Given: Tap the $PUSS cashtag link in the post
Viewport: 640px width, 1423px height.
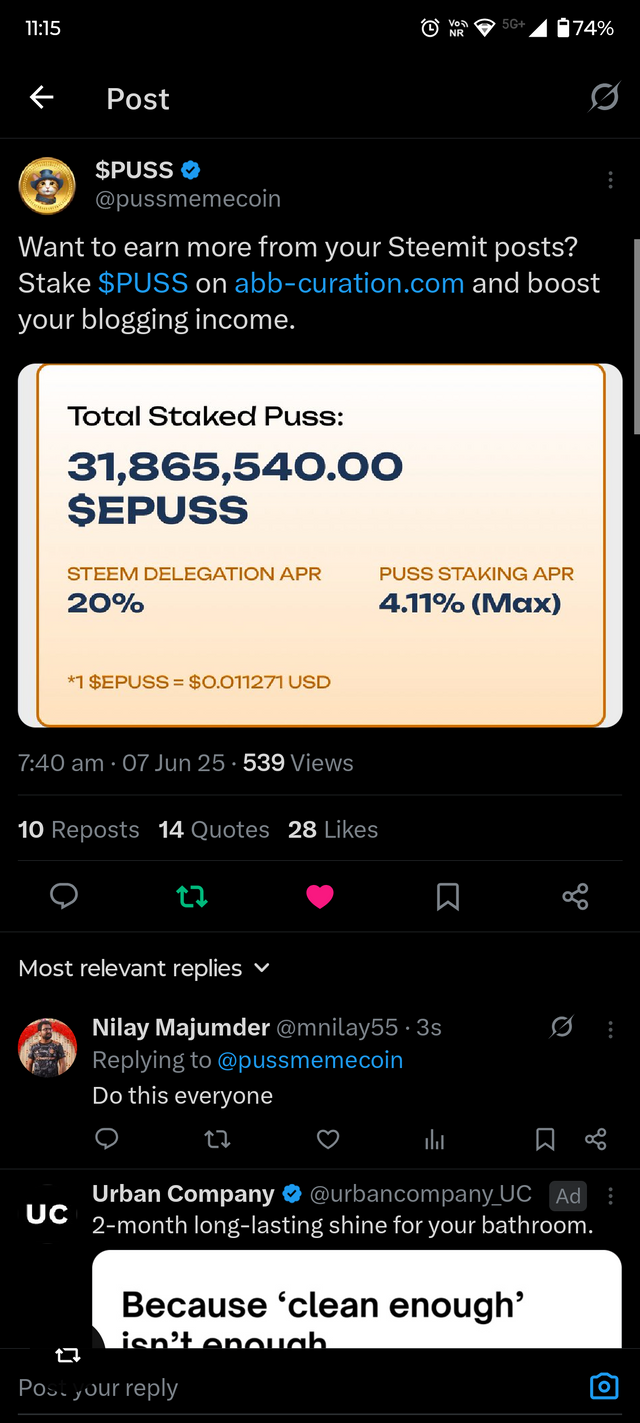Looking at the screenshot, I should point(143,283).
